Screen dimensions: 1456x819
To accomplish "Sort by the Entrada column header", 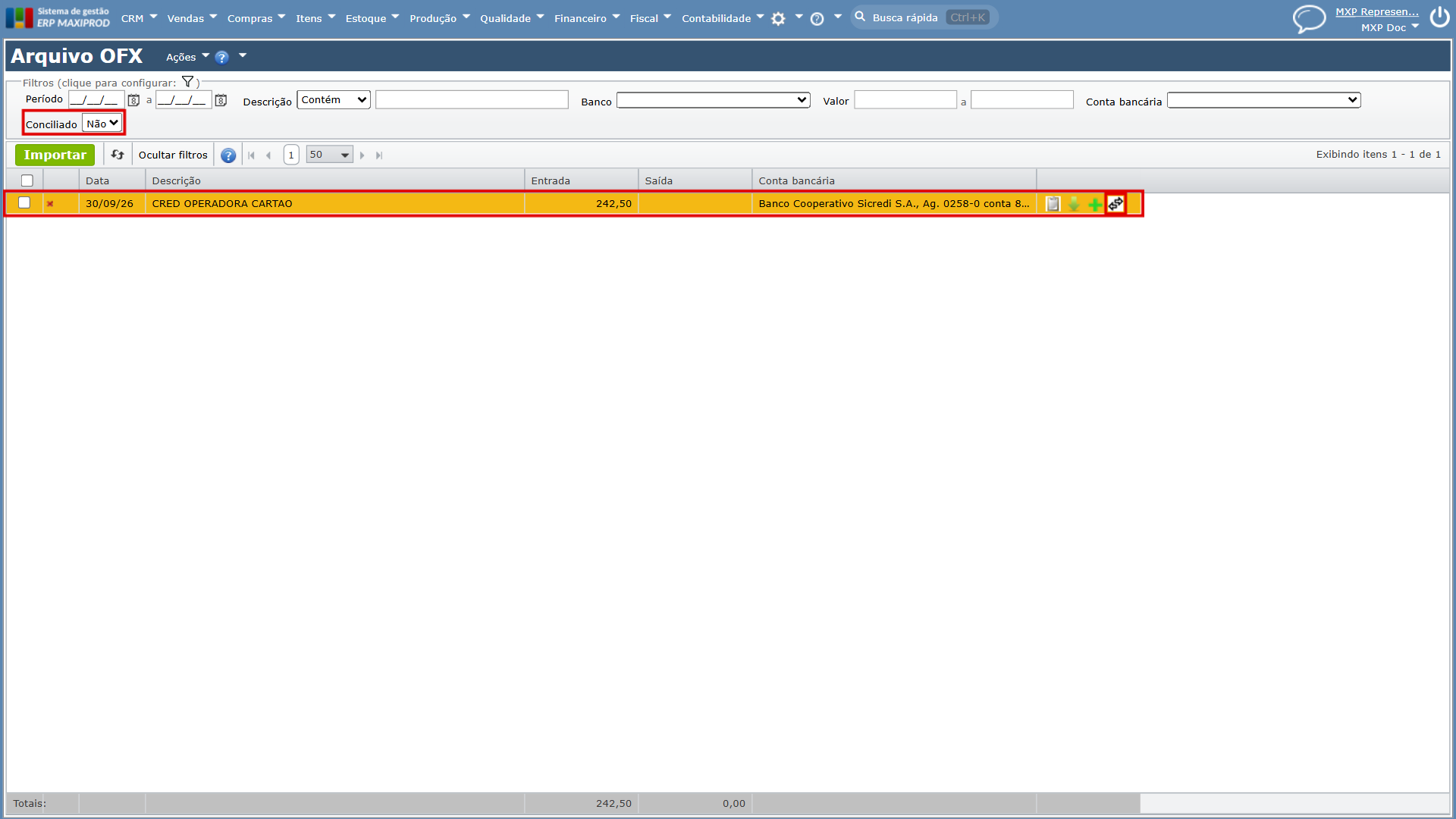I will pyautogui.click(x=581, y=180).
